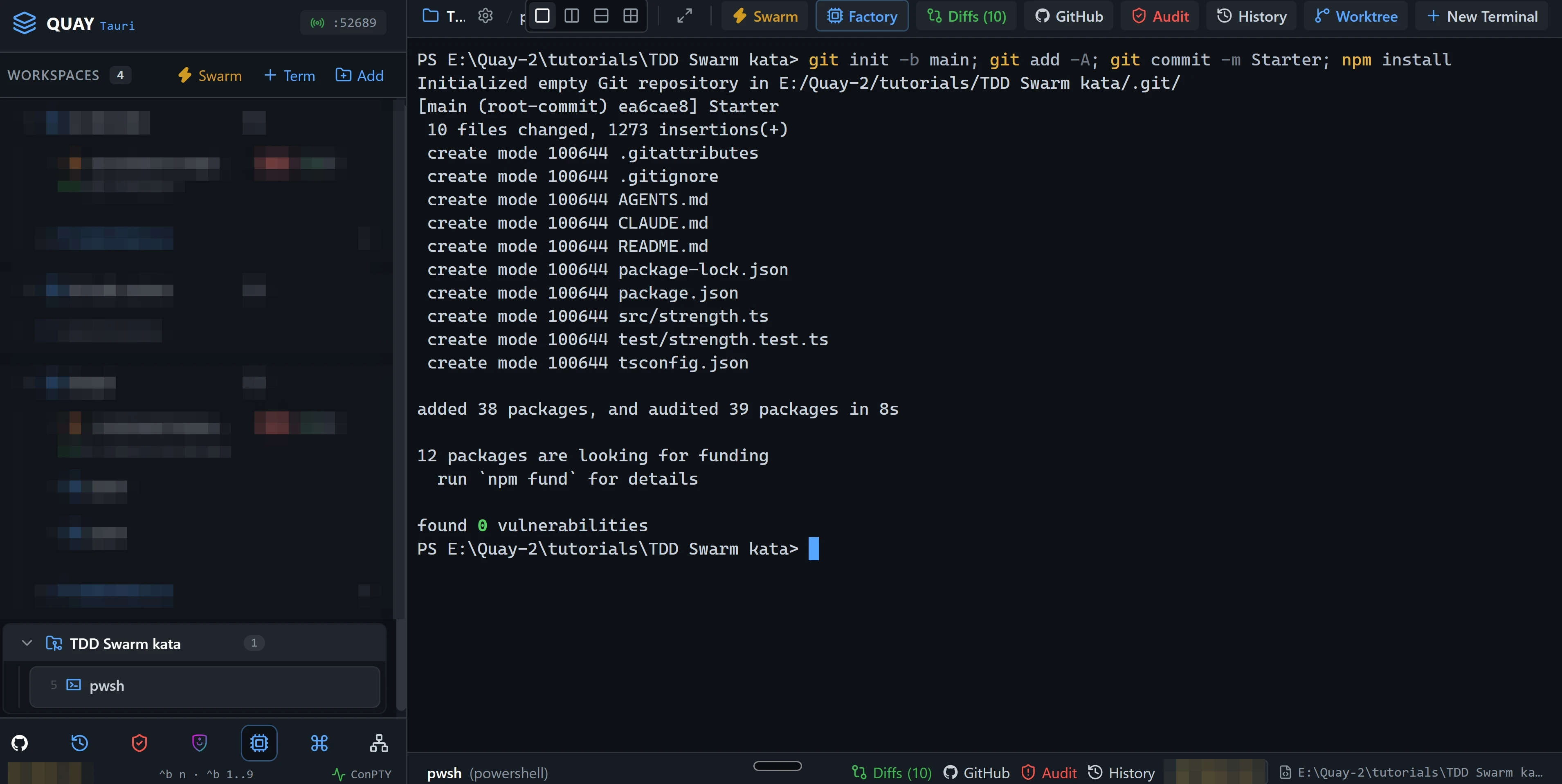
Task: Expand terminal to fullscreen with arrows icon
Action: coord(685,16)
